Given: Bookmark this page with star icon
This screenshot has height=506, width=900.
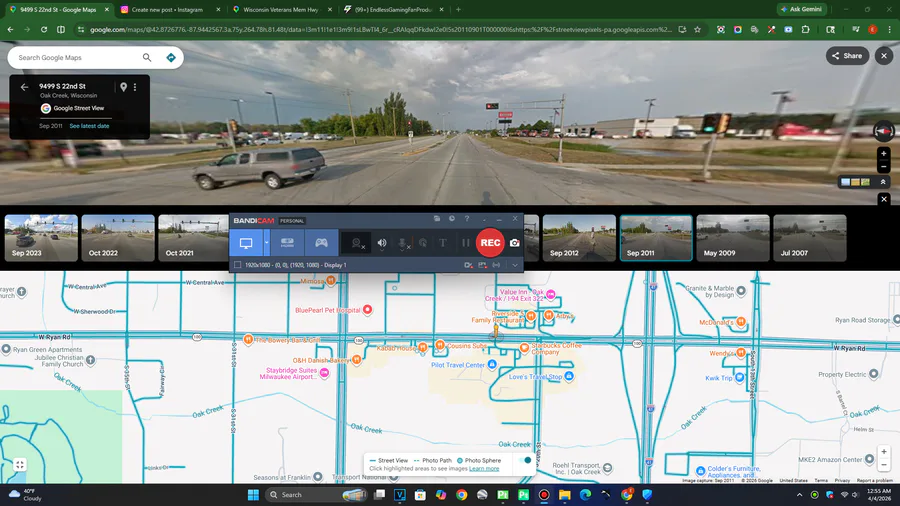Looking at the screenshot, I should click(697, 29).
